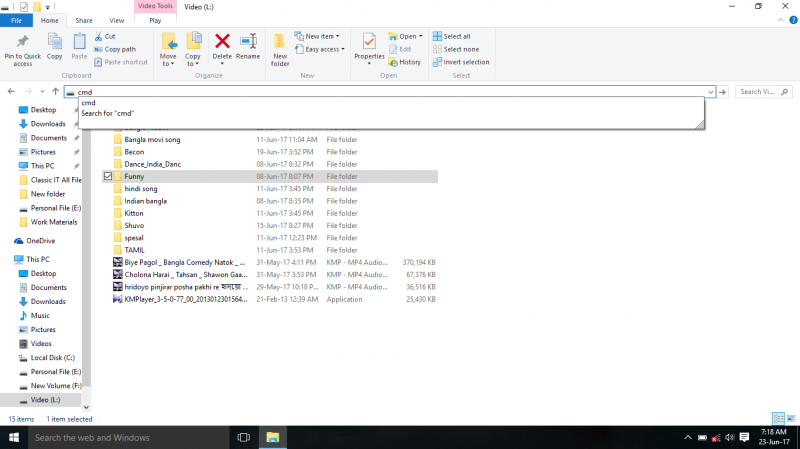800x449 pixels.
Task: Switch to Large icons view
Action: coord(791,419)
